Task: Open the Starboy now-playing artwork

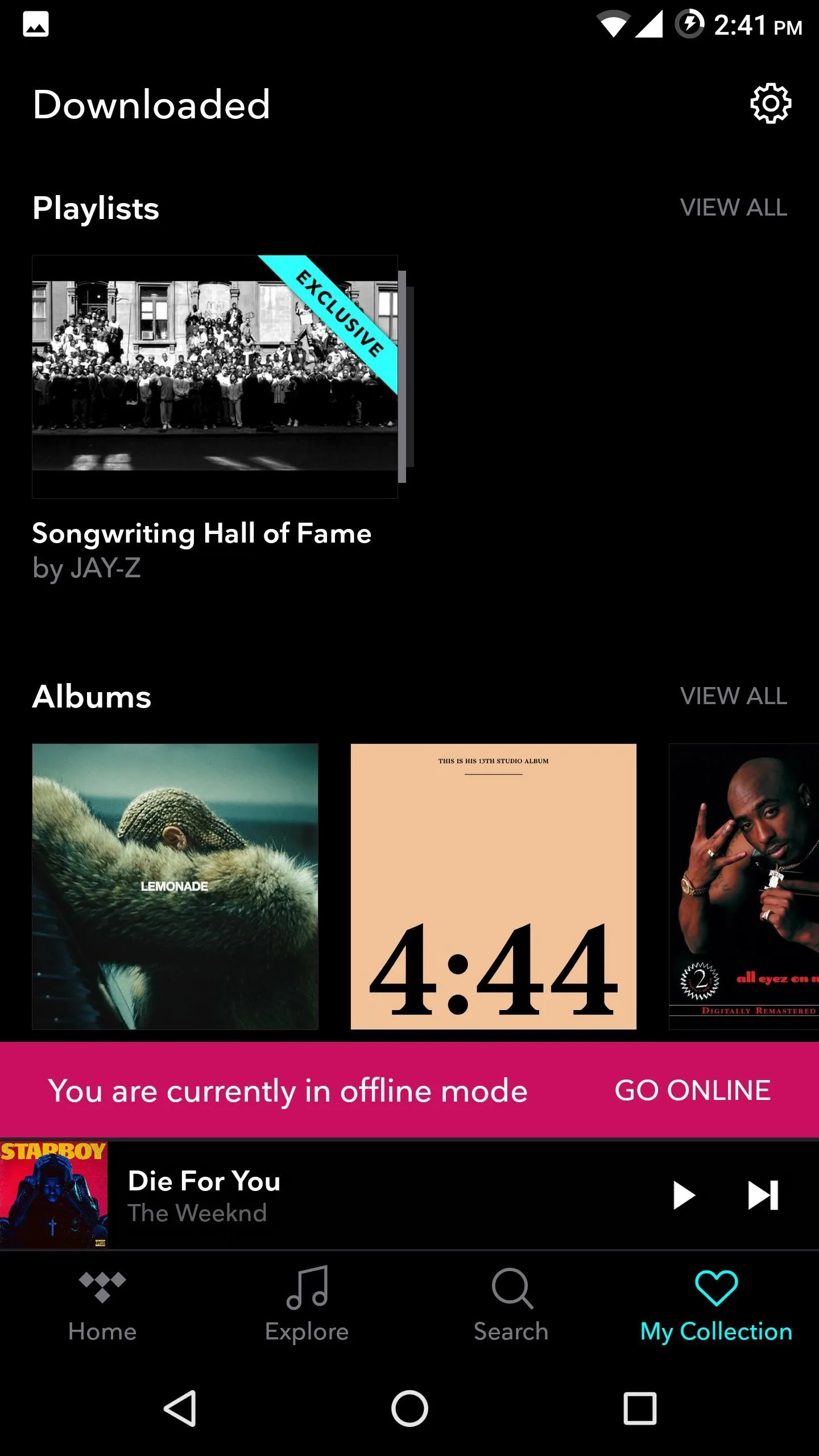Action: tap(53, 1196)
